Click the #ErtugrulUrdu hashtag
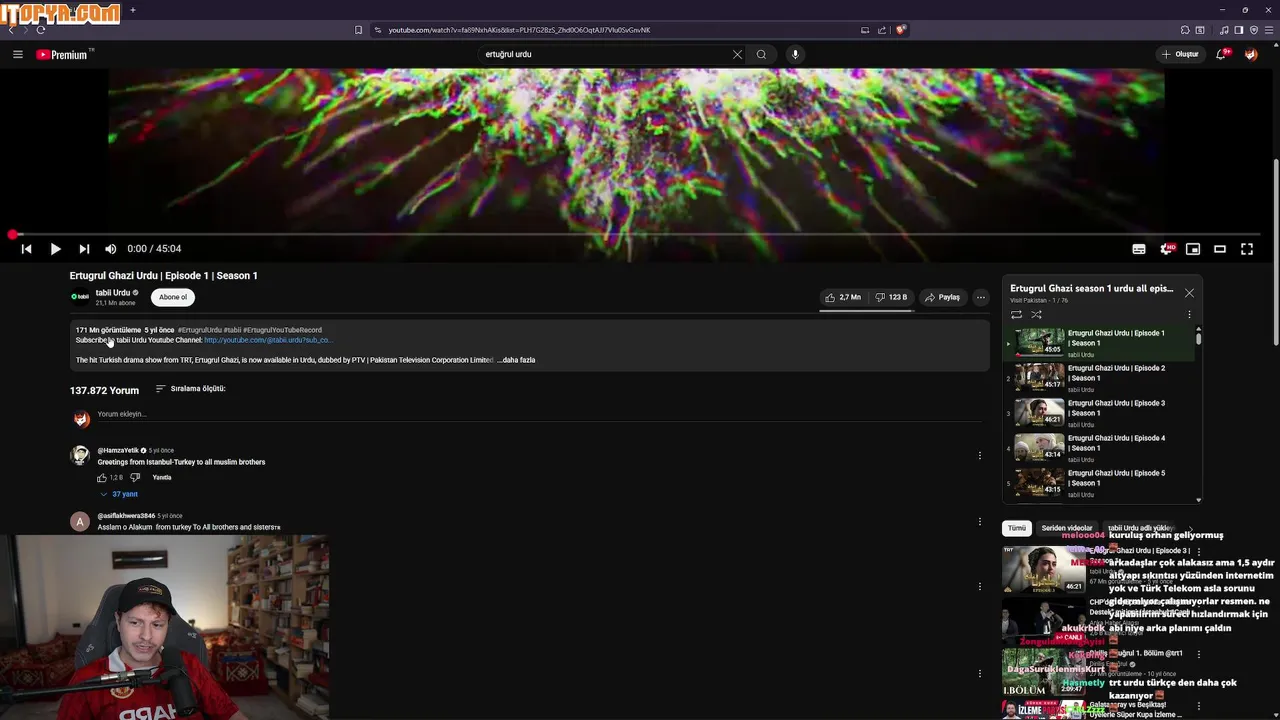Screen dimensions: 1280x720 (x=200, y=330)
